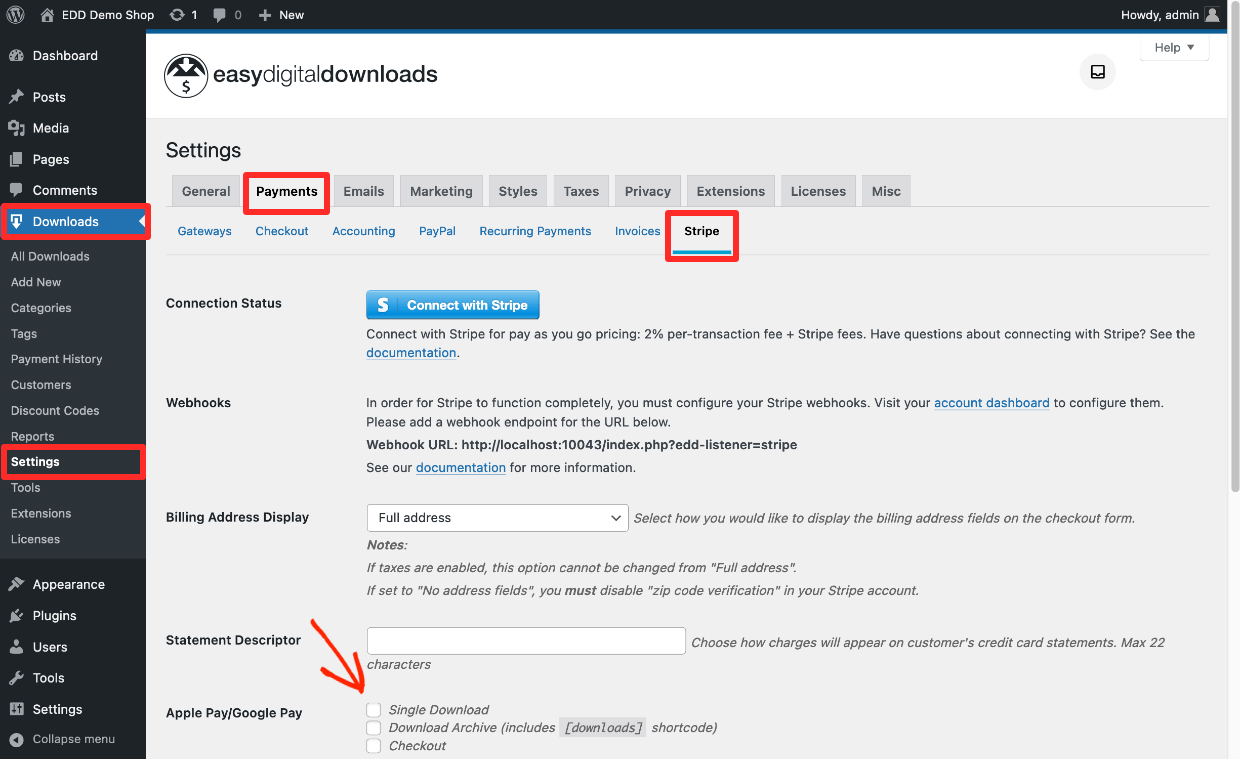Image resolution: width=1240 pixels, height=759 pixels.
Task: Open the PayPal sub-section
Action: tap(437, 231)
